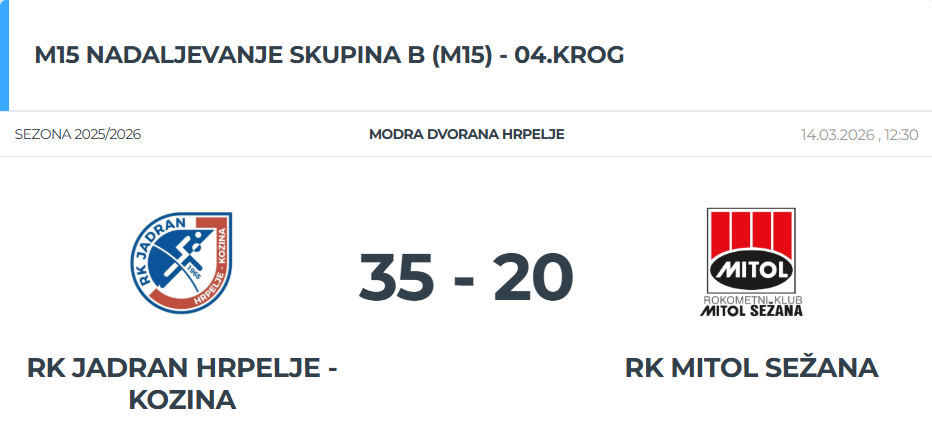This screenshot has height=446, width=932.
Task: Click the dash between the two scores
Action: point(465,280)
